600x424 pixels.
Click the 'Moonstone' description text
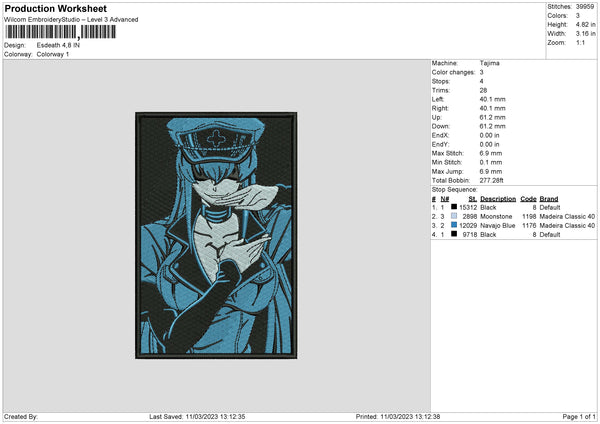(496, 217)
